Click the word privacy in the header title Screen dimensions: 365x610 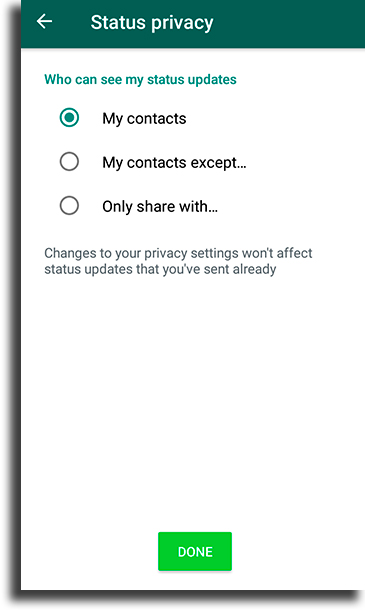[182, 23]
